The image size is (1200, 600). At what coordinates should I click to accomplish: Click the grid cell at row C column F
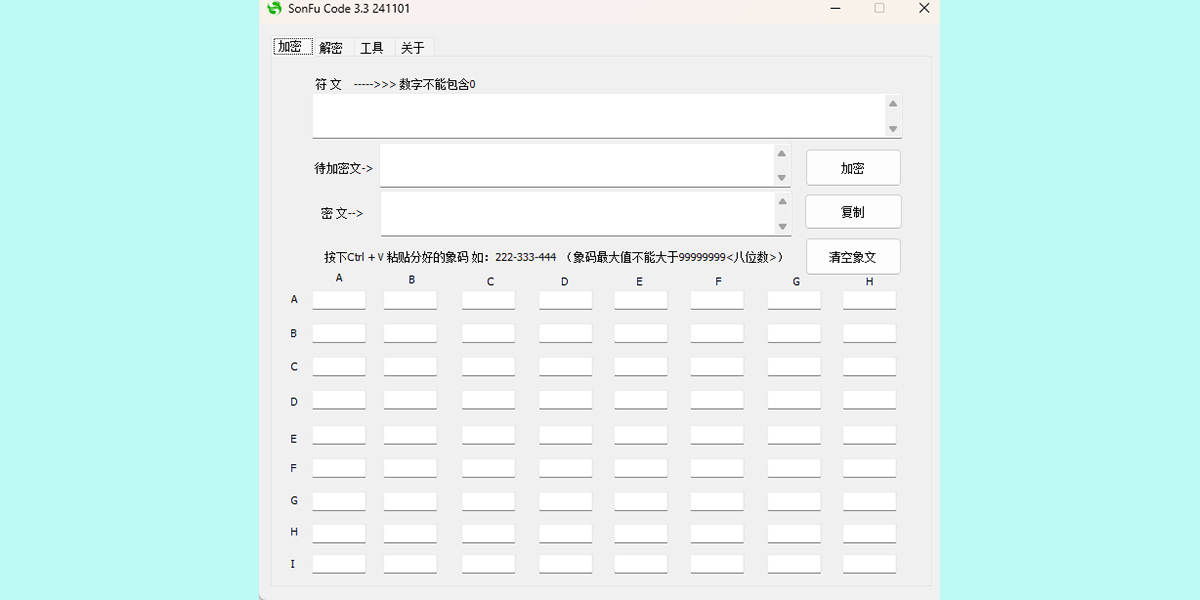click(x=717, y=366)
